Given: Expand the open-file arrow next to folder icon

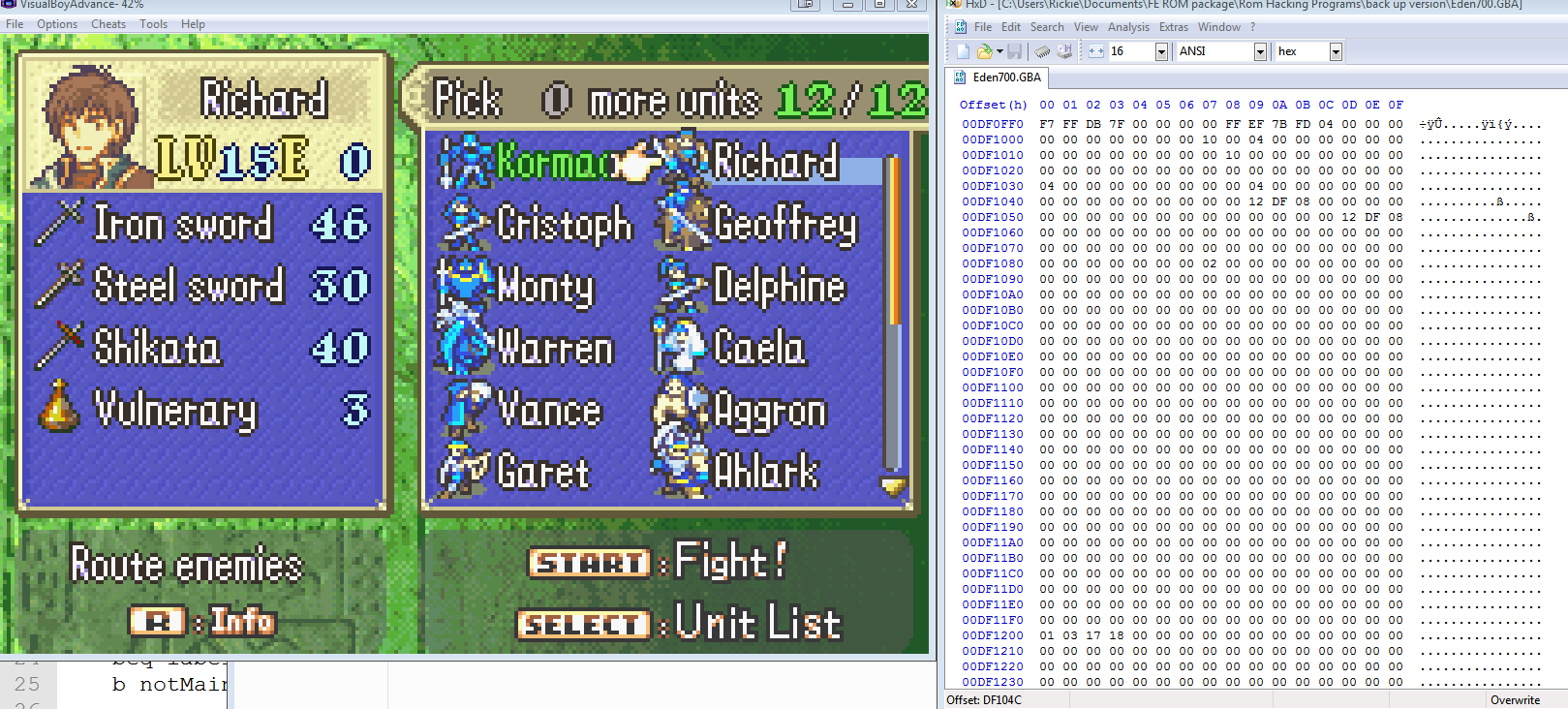Looking at the screenshot, I should click(999, 51).
